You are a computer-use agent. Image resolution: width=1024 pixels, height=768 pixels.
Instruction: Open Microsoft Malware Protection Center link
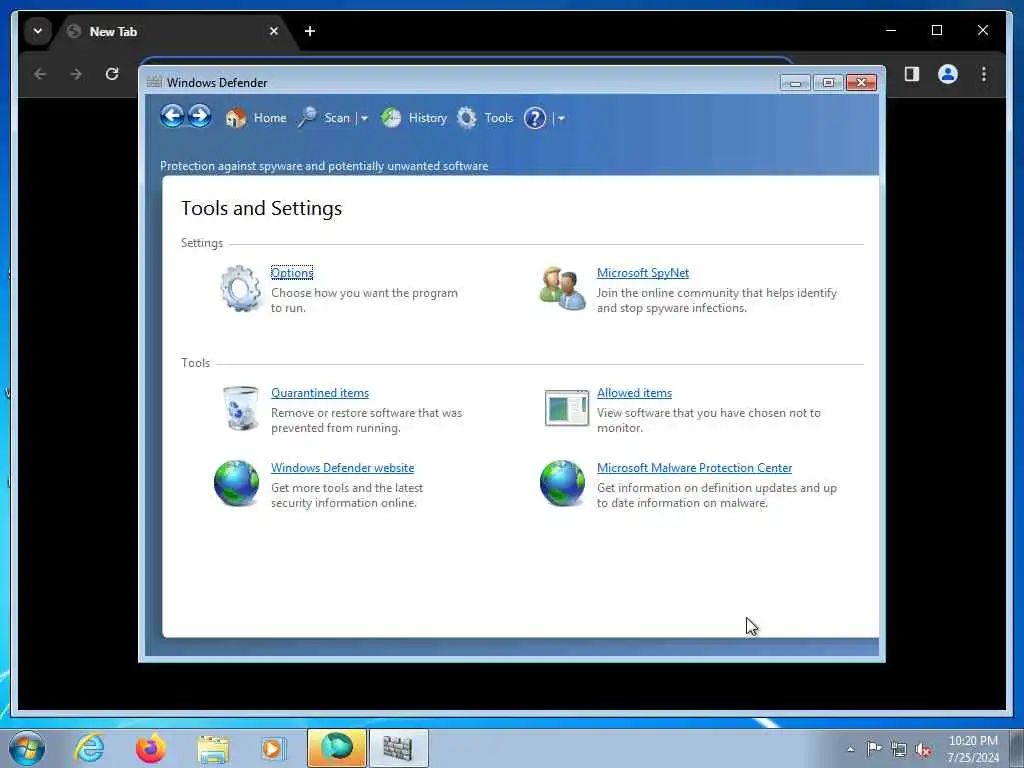point(694,468)
